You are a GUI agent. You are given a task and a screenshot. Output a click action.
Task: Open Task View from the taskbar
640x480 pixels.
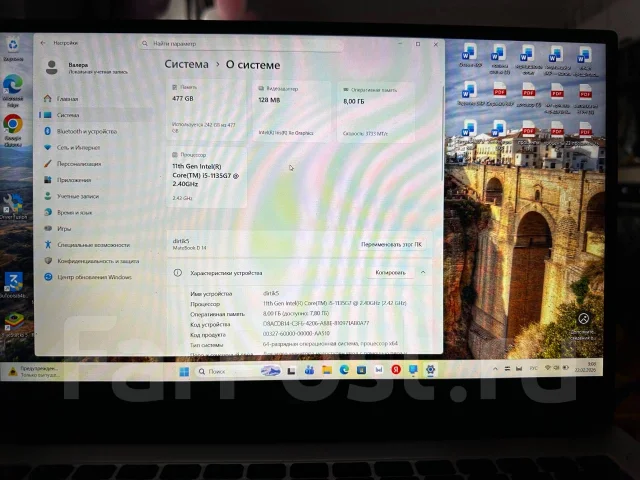291,371
